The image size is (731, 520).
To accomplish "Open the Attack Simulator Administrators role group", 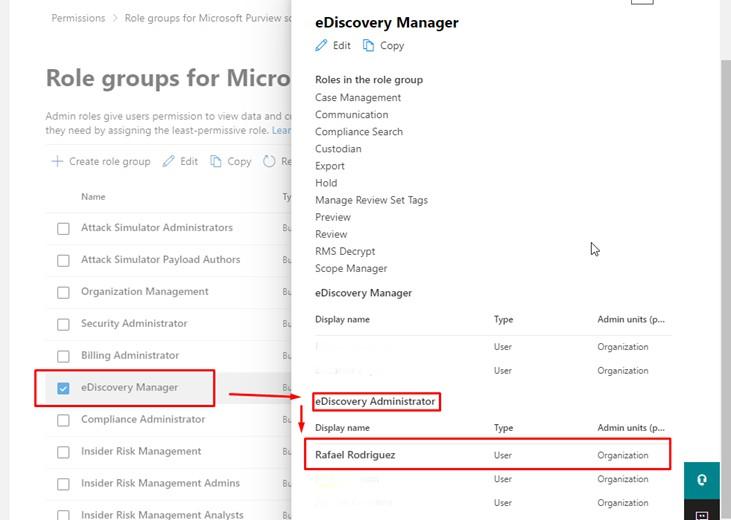I will coord(157,228).
